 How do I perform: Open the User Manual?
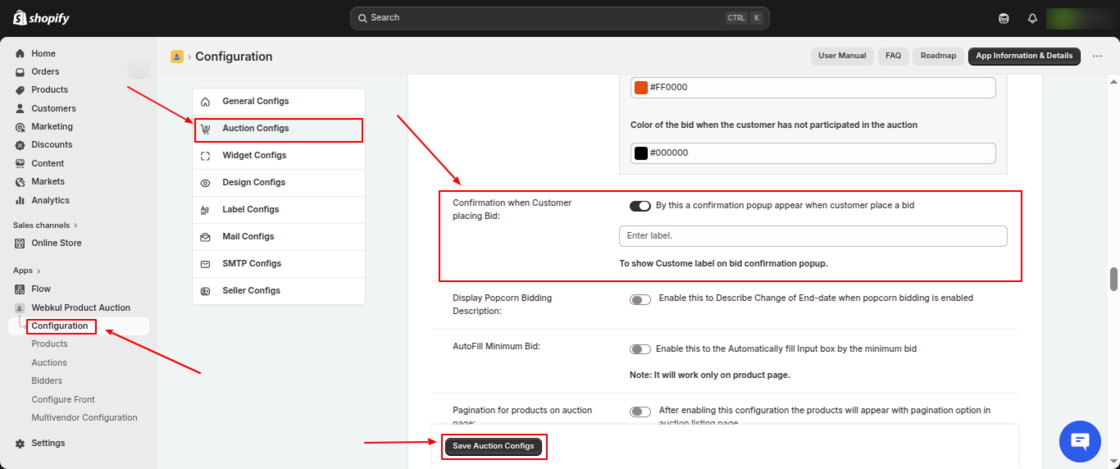pos(842,56)
